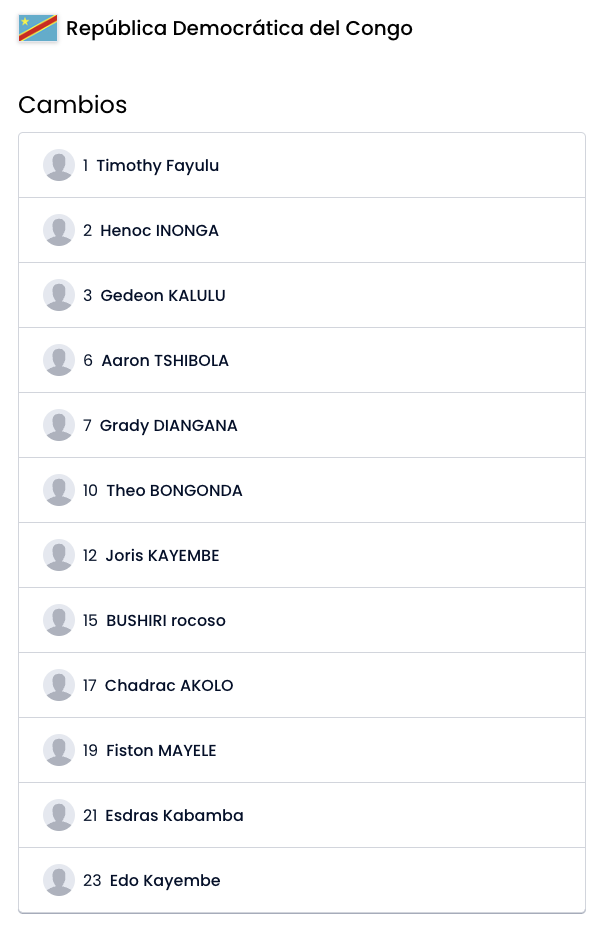The image size is (608, 940).
Task: Click Edo Kayembe's avatar icon
Action: pos(59,880)
